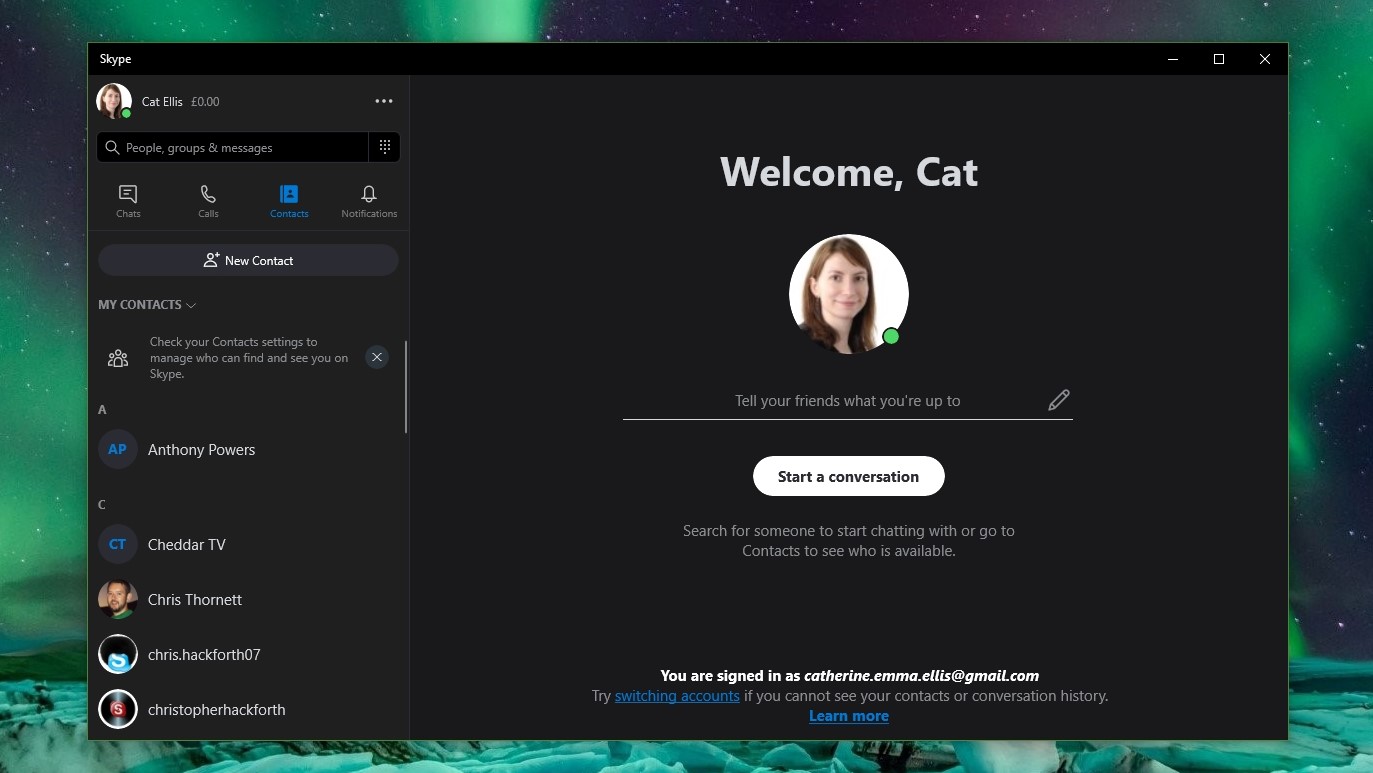Viewport: 1373px width, 773px height.
Task: Select contact name Chris Thornett
Action: point(195,600)
